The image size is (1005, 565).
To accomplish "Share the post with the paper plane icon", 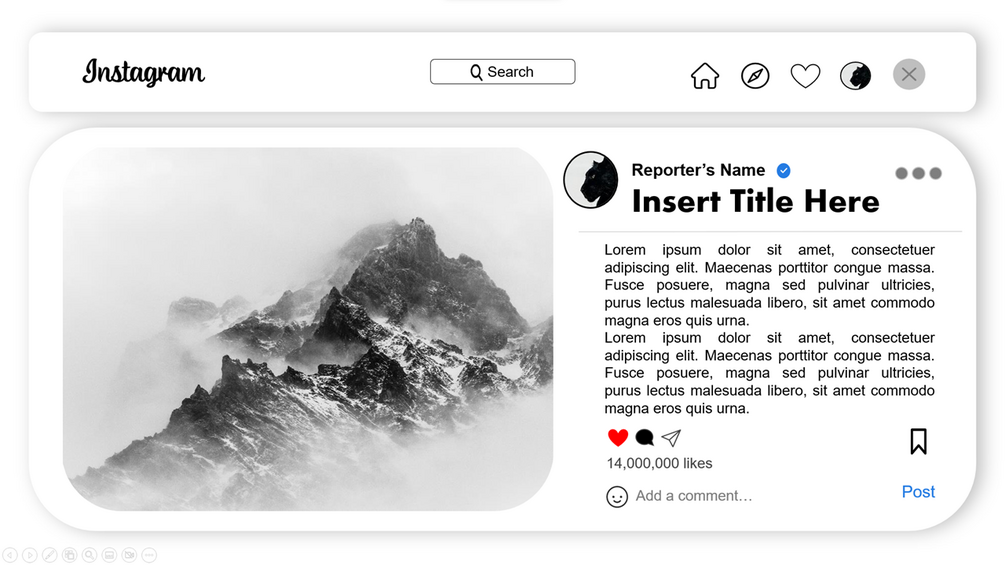I will (671, 438).
